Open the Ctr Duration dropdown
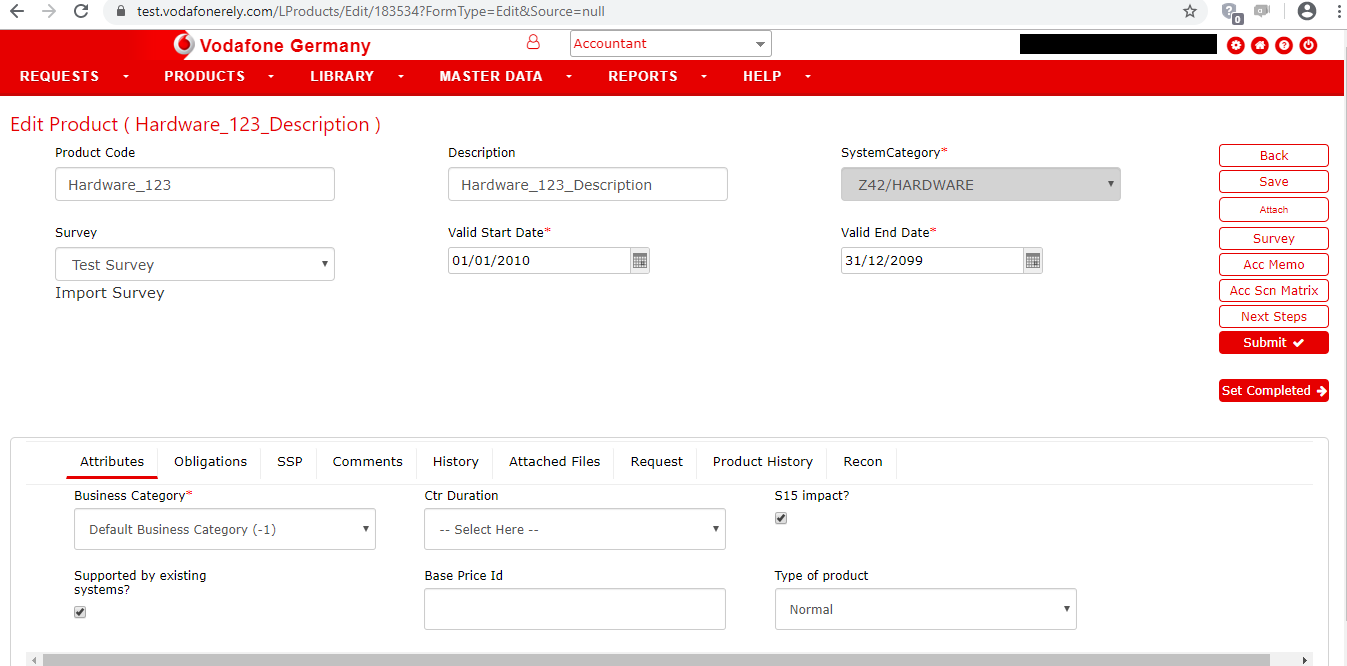The image size is (1347, 666). click(x=575, y=529)
